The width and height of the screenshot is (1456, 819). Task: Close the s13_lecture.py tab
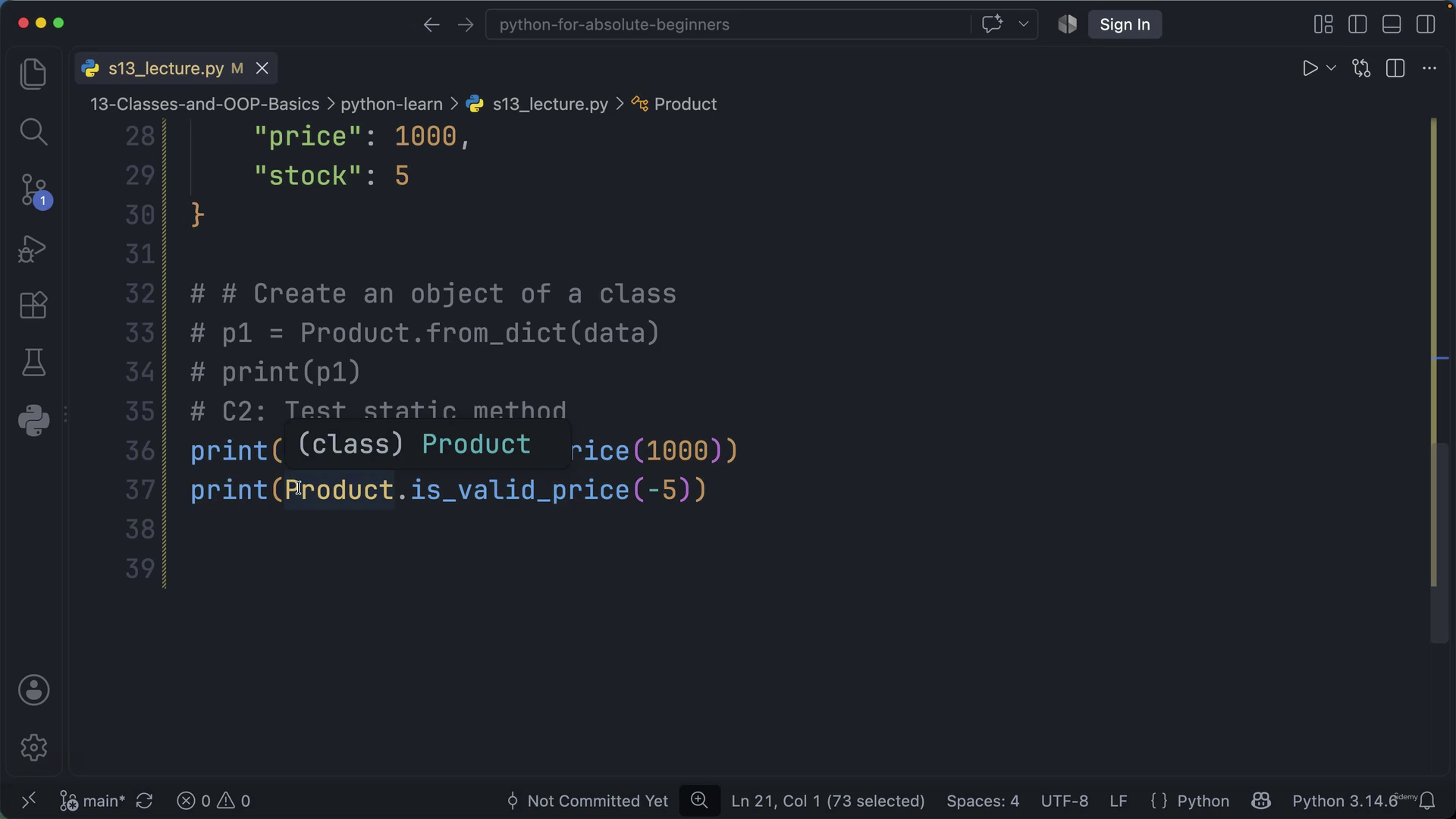[x=262, y=68]
